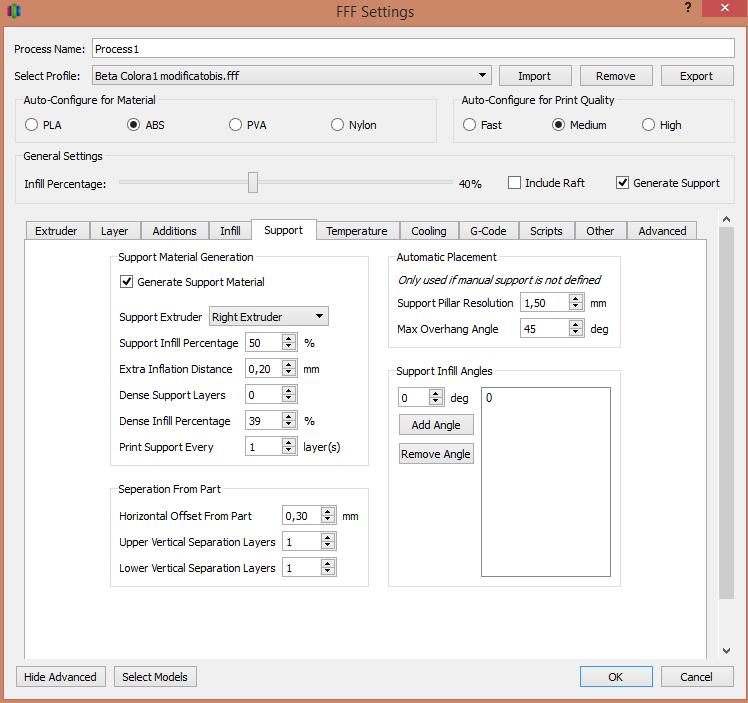Viewport: 748px width, 703px height.
Task: Decrease Support Pillar Resolution spinner down
Action: click(x=576, y=307)
